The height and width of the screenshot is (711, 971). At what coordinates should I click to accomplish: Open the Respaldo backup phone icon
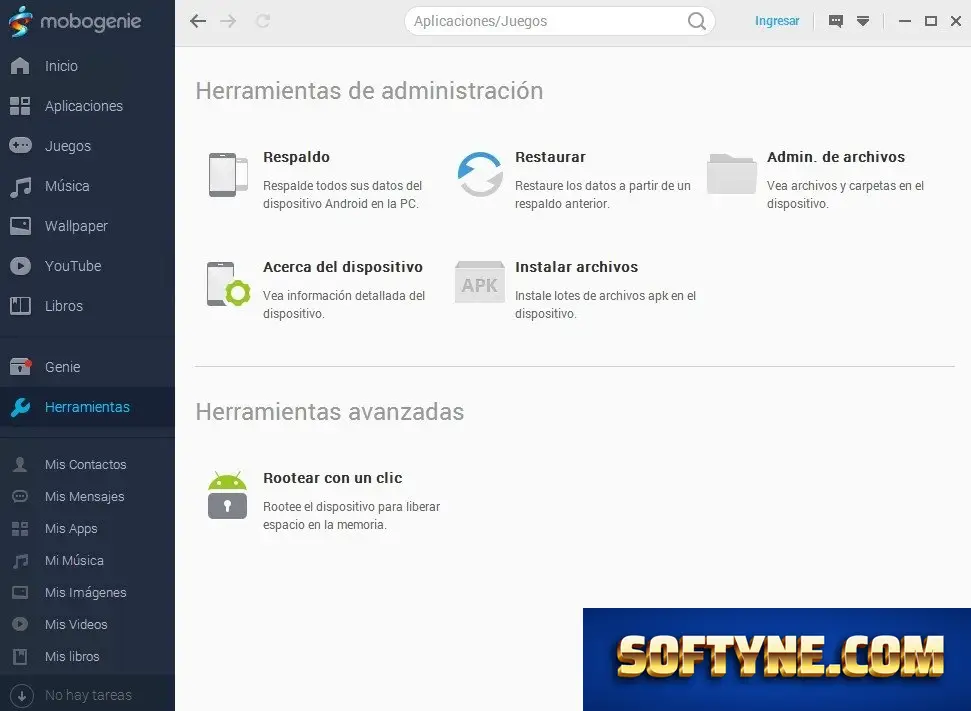click(x=228, y=175)
